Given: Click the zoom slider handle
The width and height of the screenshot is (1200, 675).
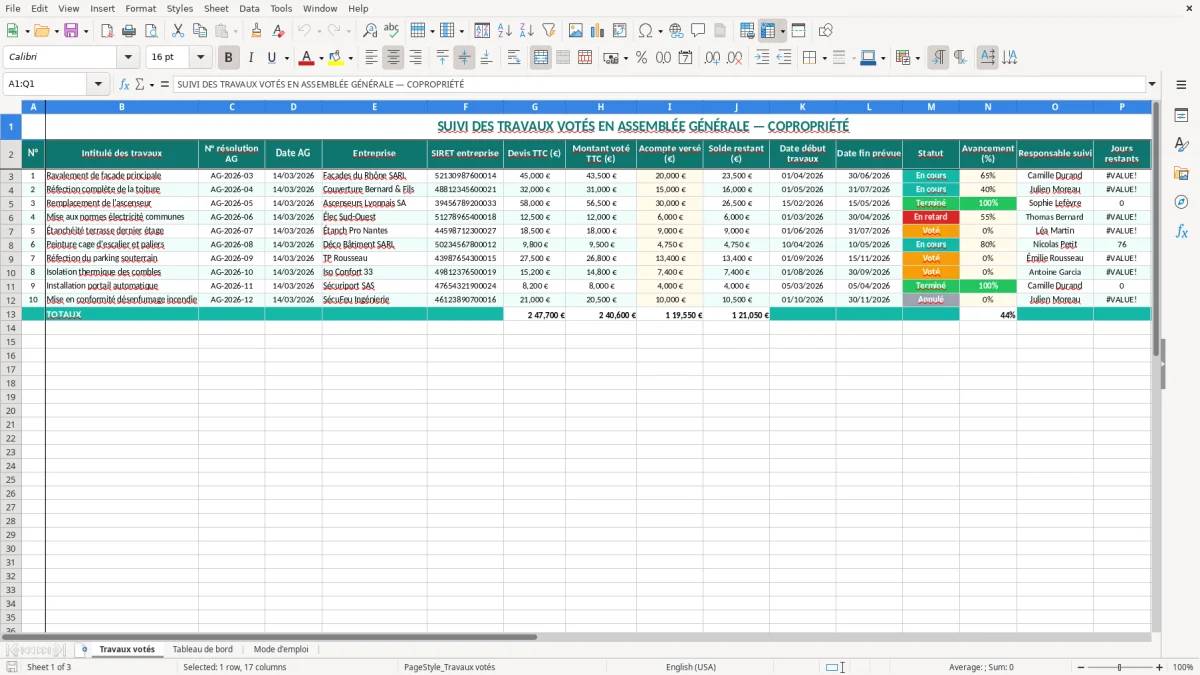Looking at the screenshot, I should (x=1120, y=667).
